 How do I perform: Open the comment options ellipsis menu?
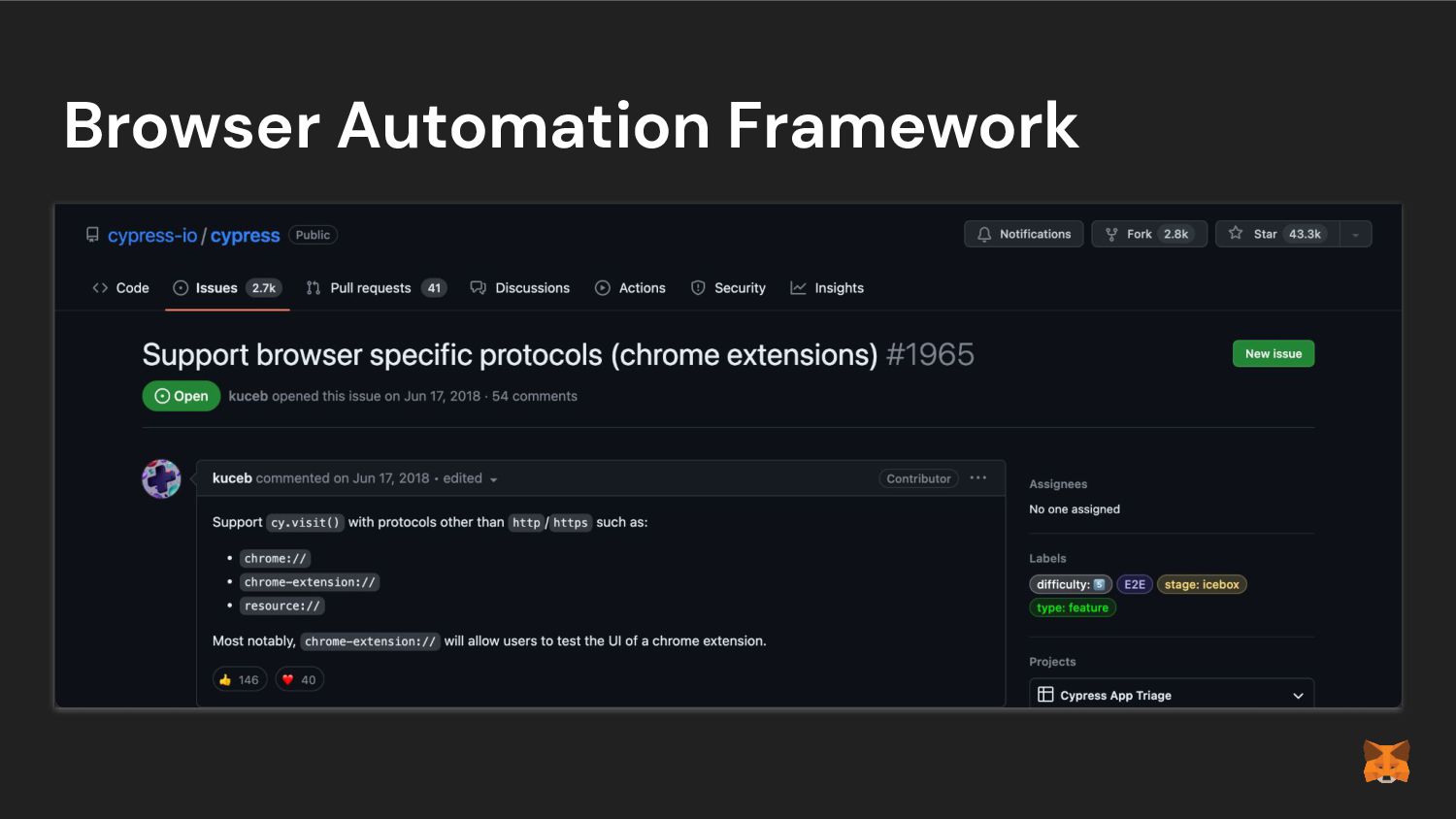(978, 478)
